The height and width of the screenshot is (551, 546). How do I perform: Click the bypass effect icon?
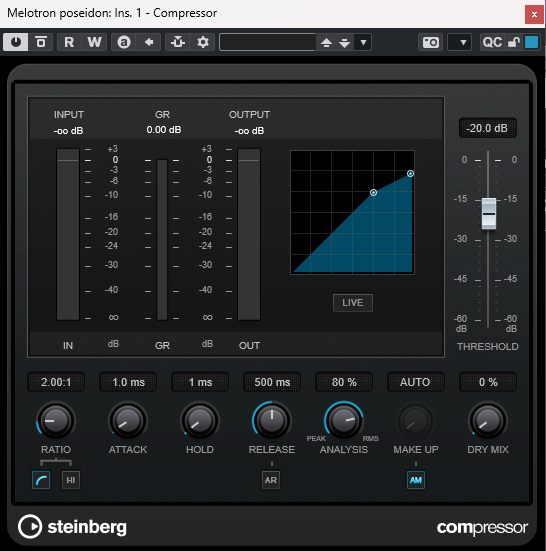click(x=41, y=42)
